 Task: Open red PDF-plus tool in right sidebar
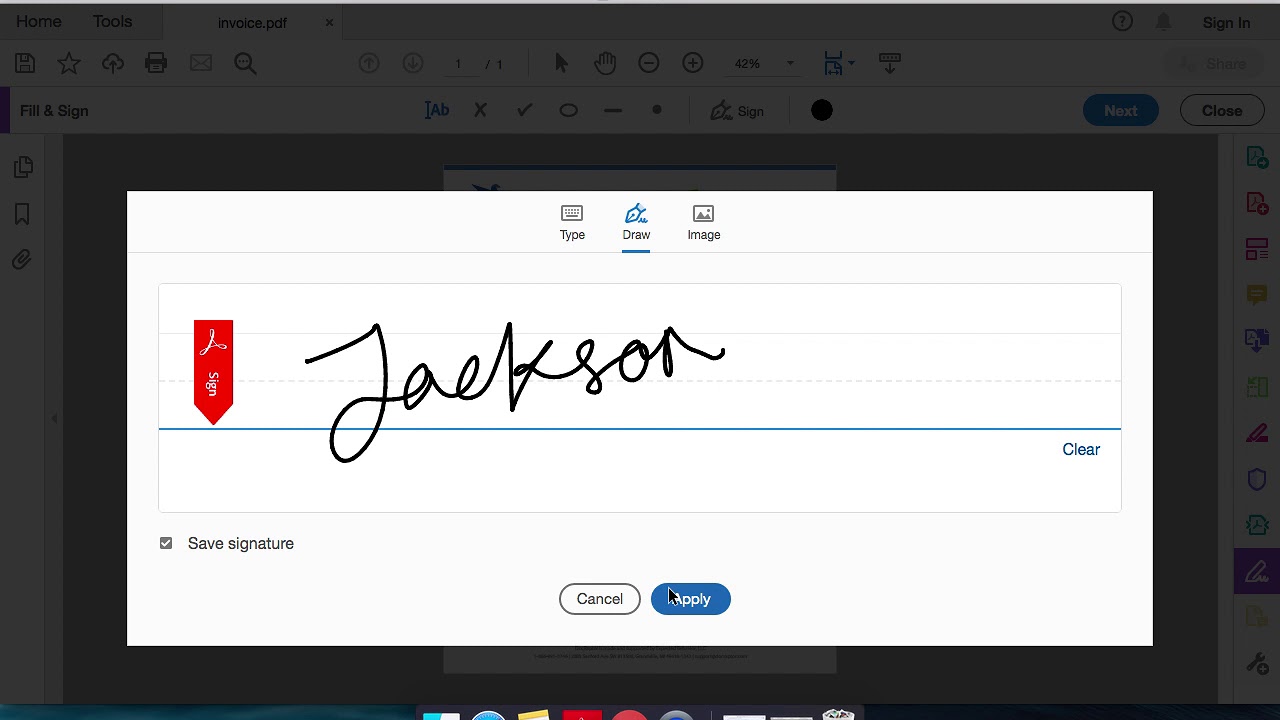click(1257, 203)
